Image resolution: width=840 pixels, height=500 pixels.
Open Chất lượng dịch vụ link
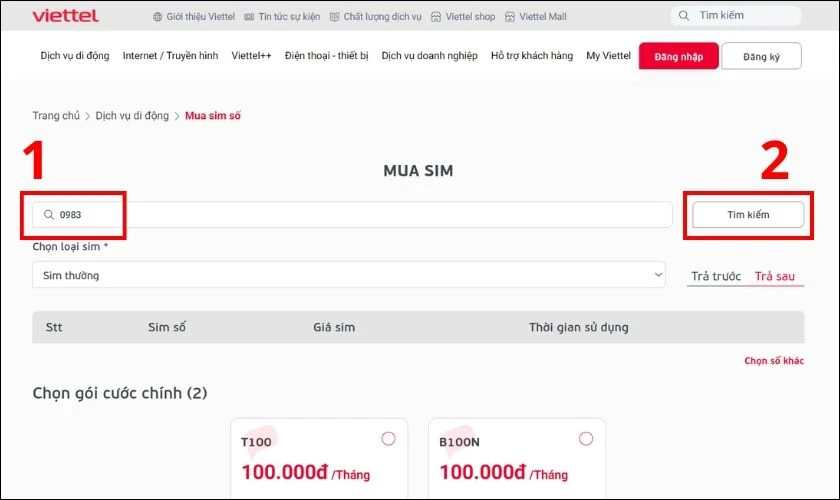point(382,17)
